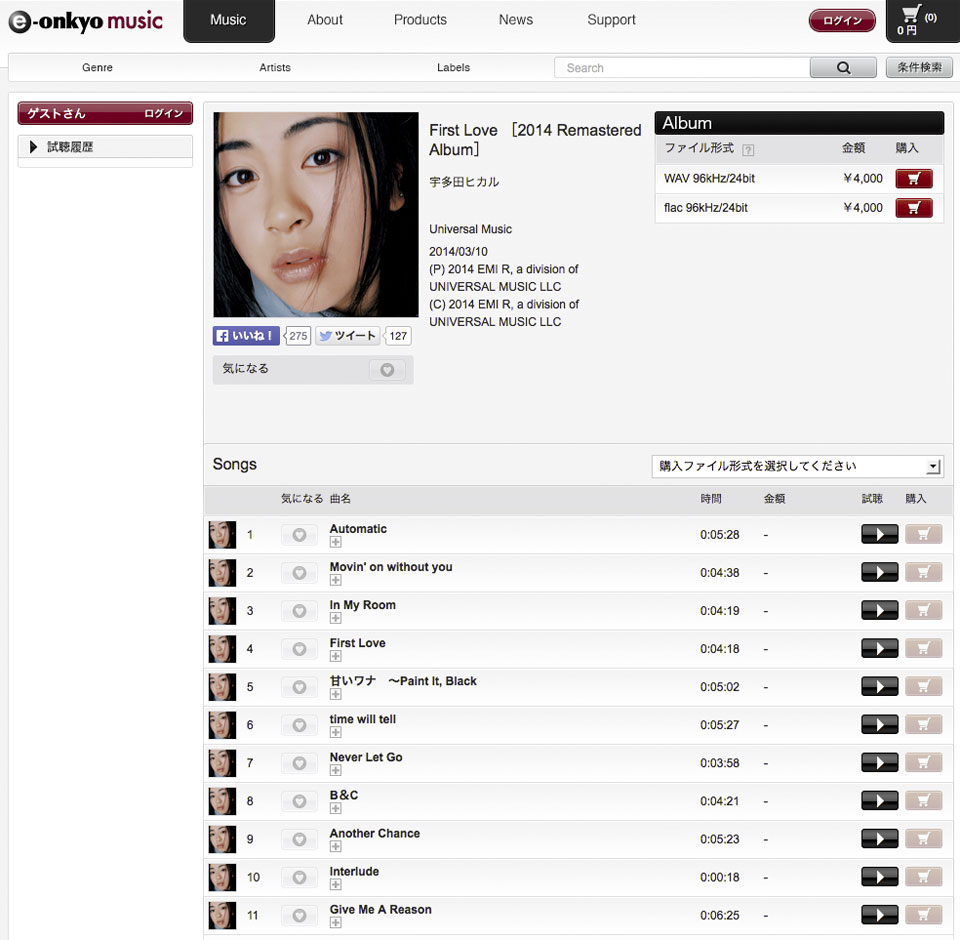Open the Artists navigation link
The image size is (960, 940).
tap(275, 67)
